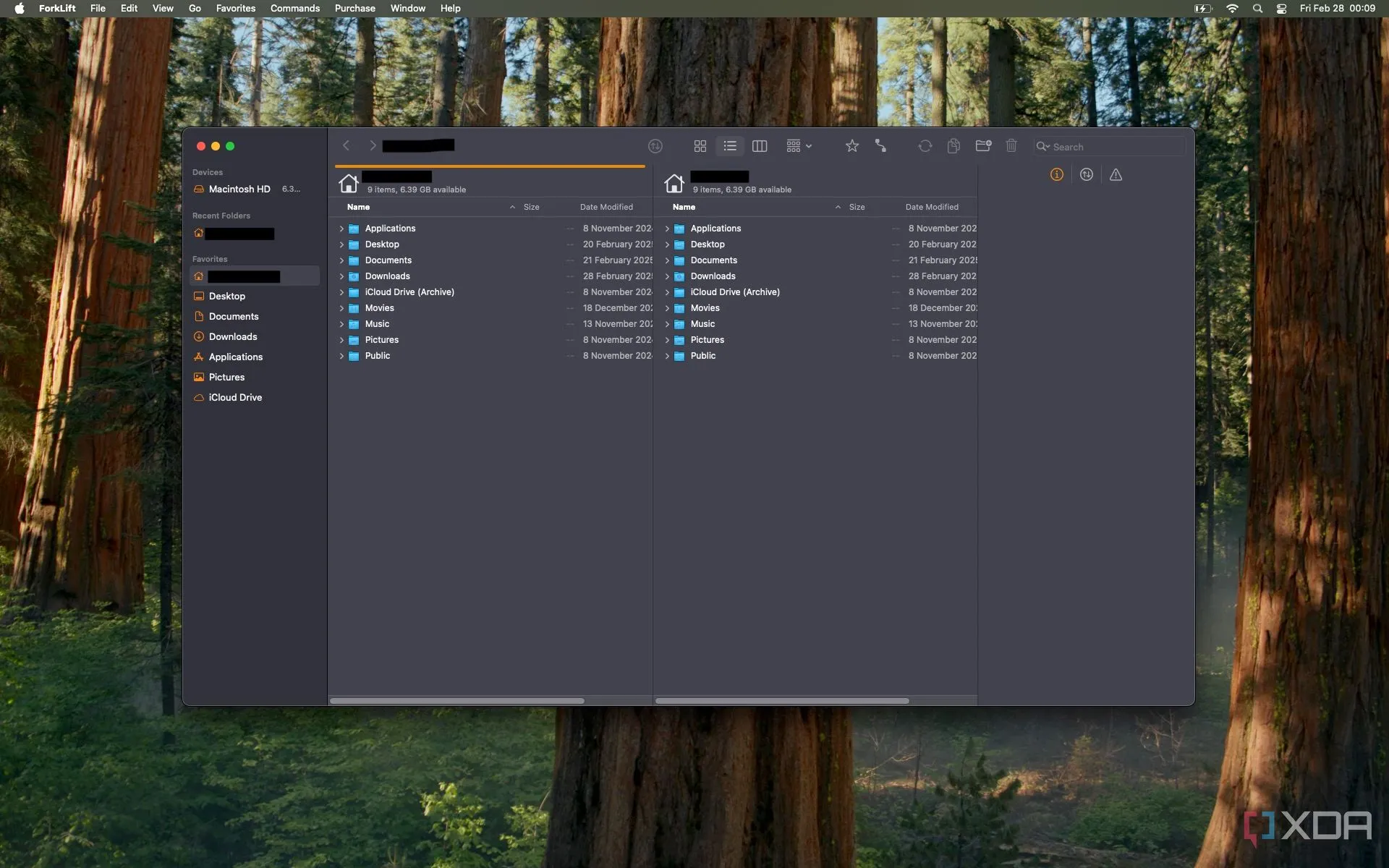1389x868 pixels.
Task: Expand Desktop folder in the left pane
Action: (x=341, y=244)
